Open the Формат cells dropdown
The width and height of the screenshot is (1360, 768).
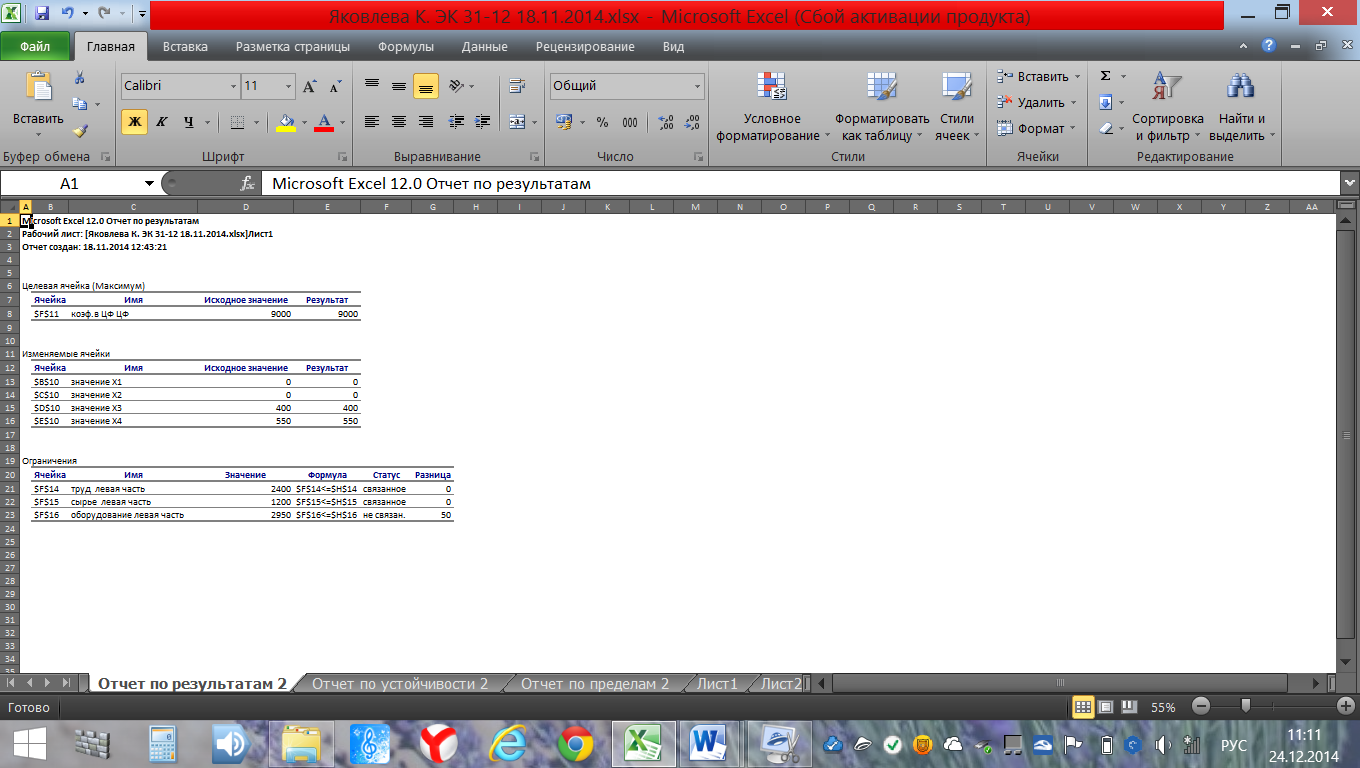(x=1038, y=129)
